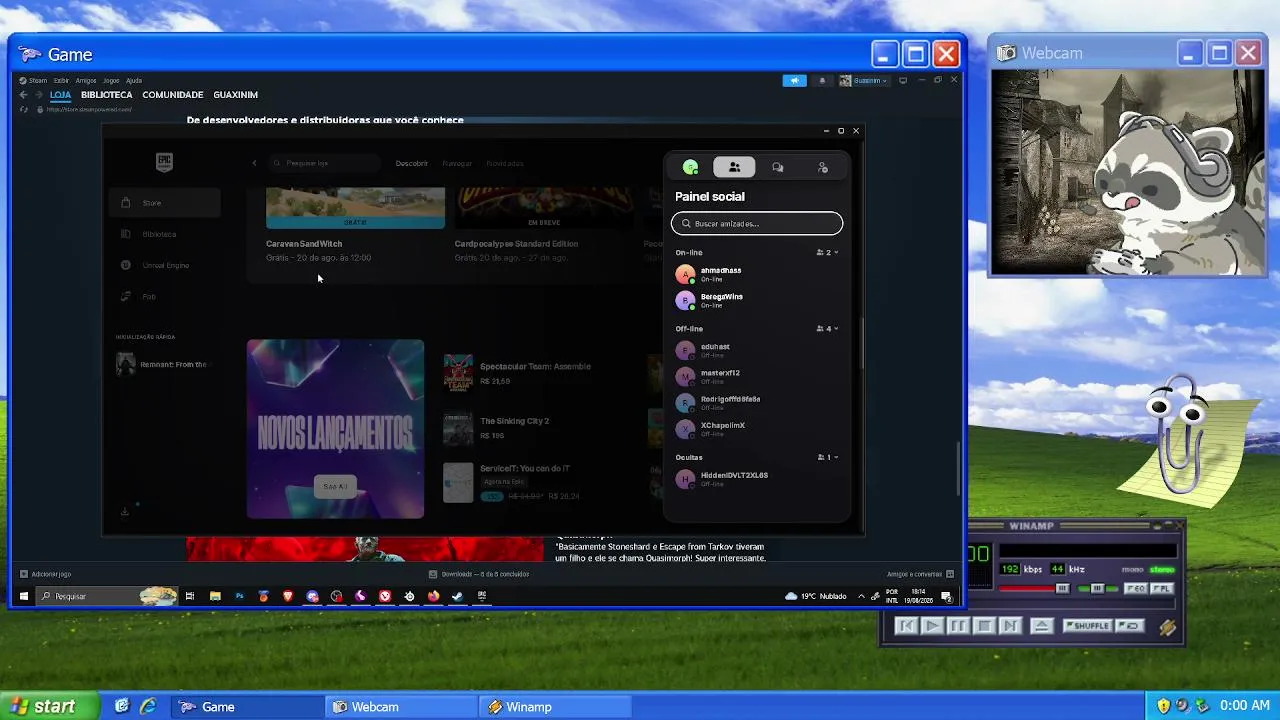Open Fab in Epic sidebar
The height and width of the screenshot is (720, 1280).
coord(164,296)
